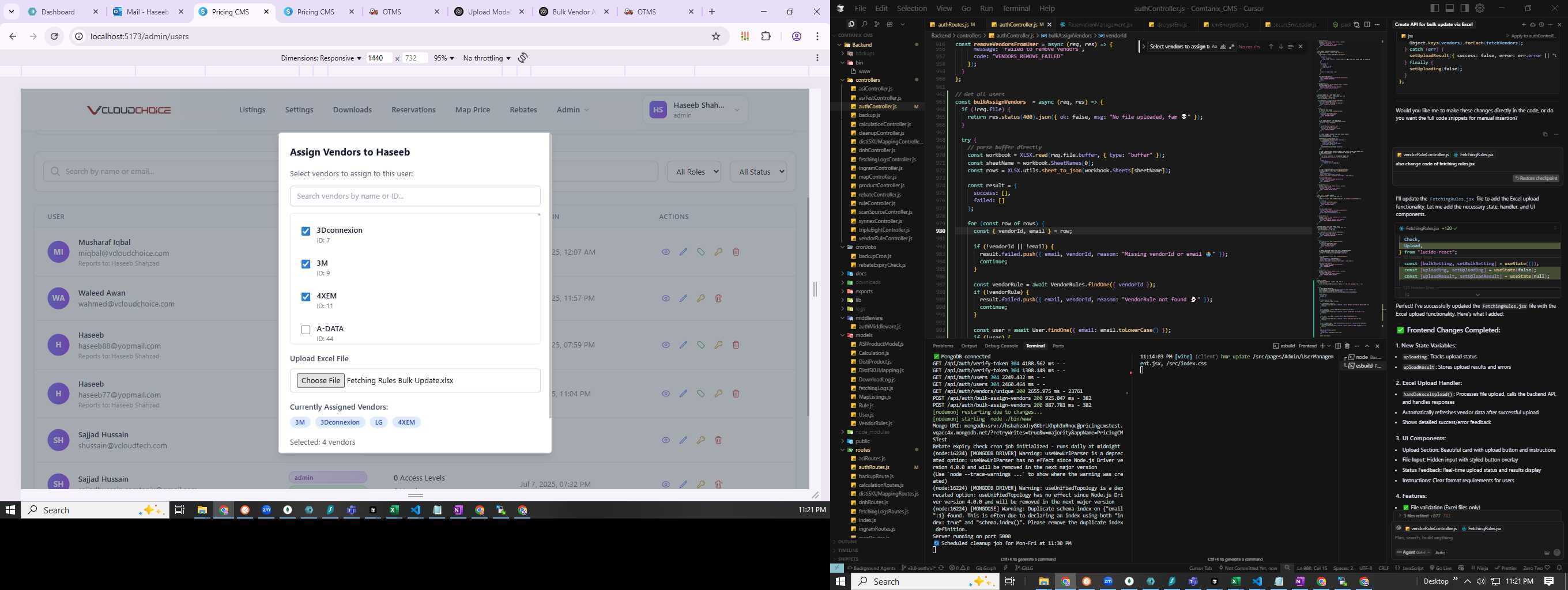1568x590 pixels.
Task: Open the vendor tag icon for Musharaf Iqbal
Action: [701, 252]
